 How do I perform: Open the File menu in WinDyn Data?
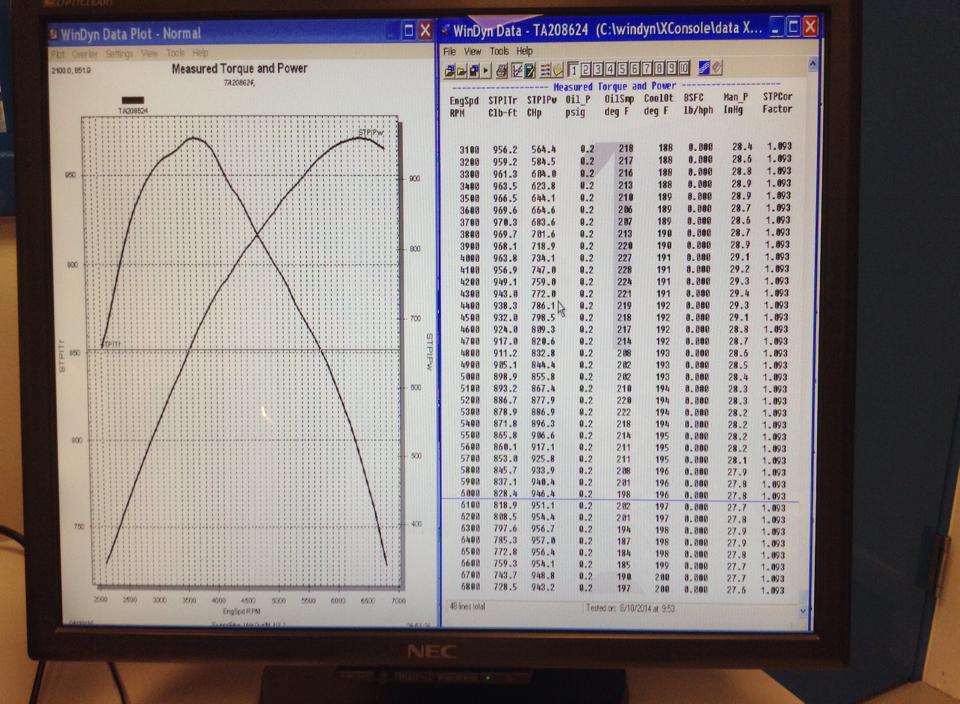click(449, 51)
